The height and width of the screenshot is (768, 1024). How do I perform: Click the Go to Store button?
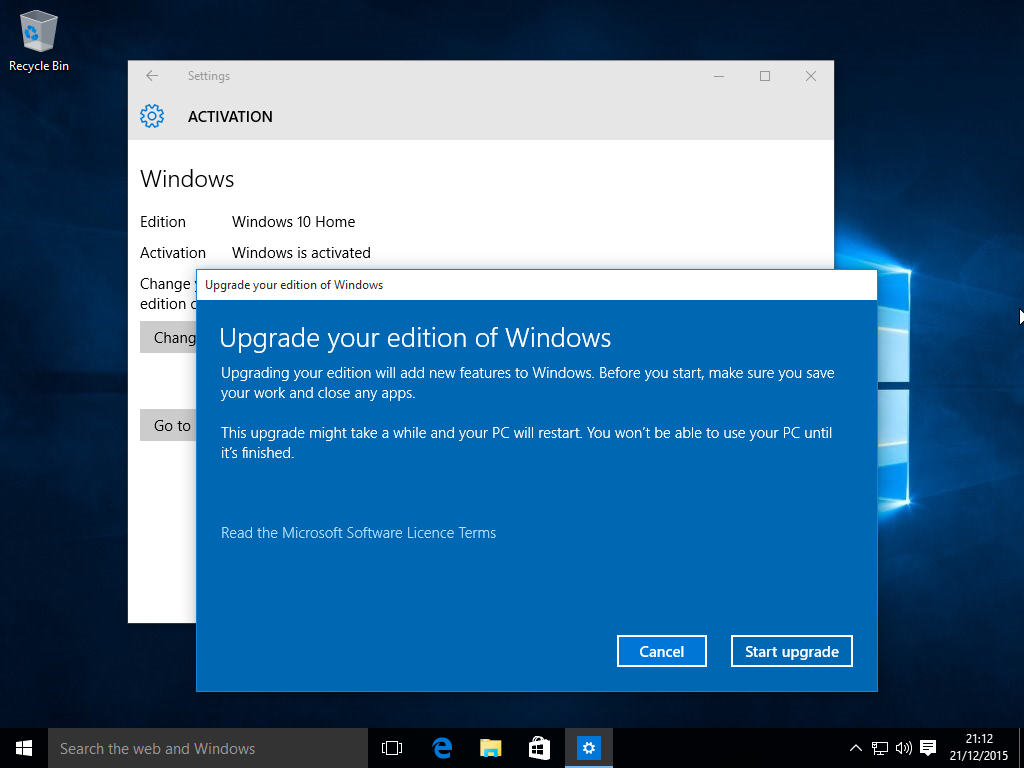pyautogui.click(x=170, y=425)
